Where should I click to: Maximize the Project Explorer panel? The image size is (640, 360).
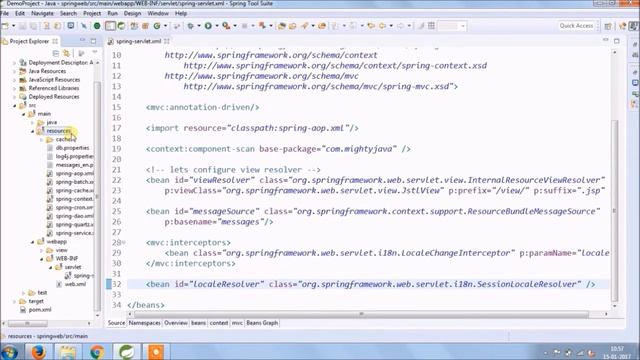point(93,41)
